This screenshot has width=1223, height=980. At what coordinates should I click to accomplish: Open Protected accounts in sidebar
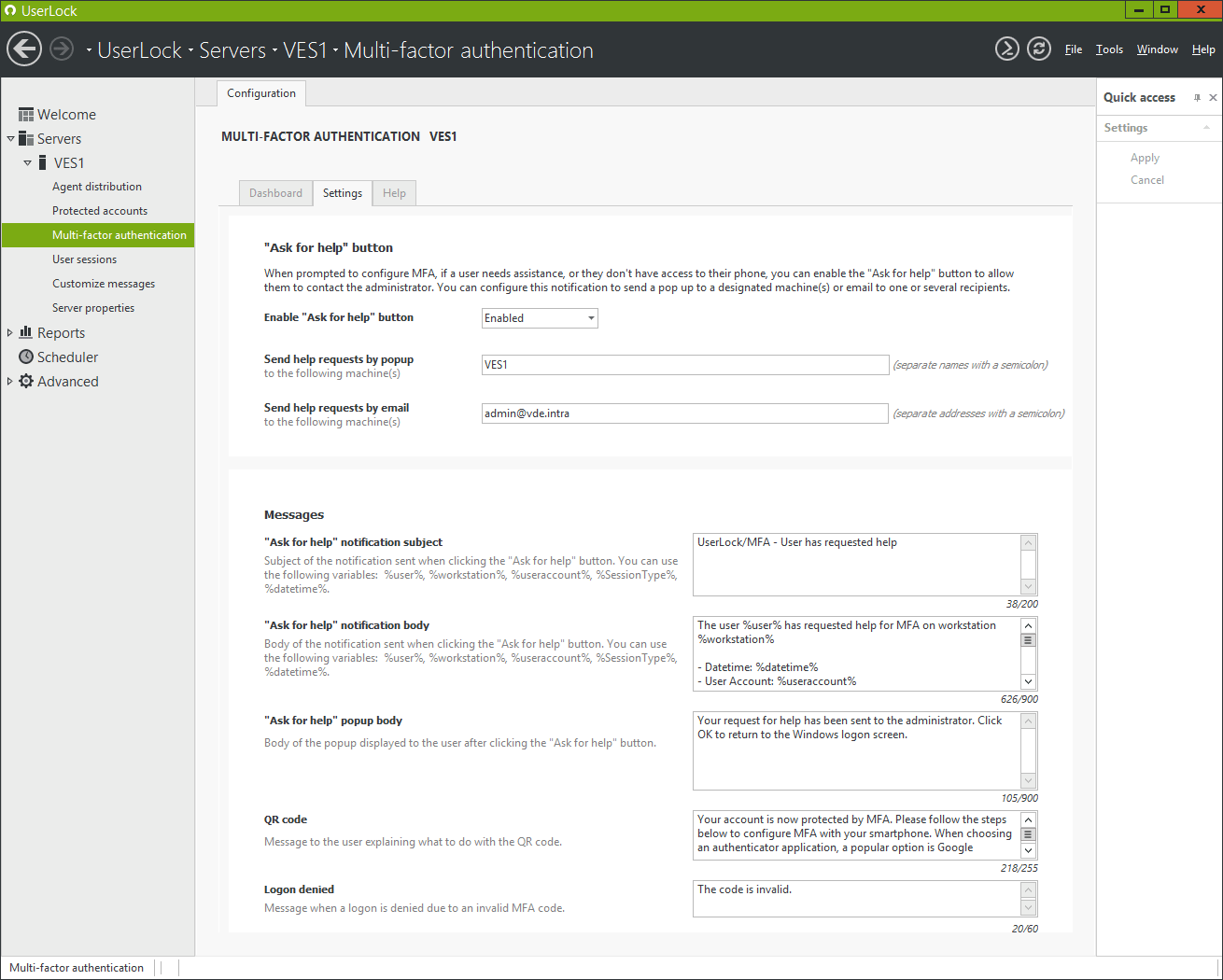click(x=100, y=211)
